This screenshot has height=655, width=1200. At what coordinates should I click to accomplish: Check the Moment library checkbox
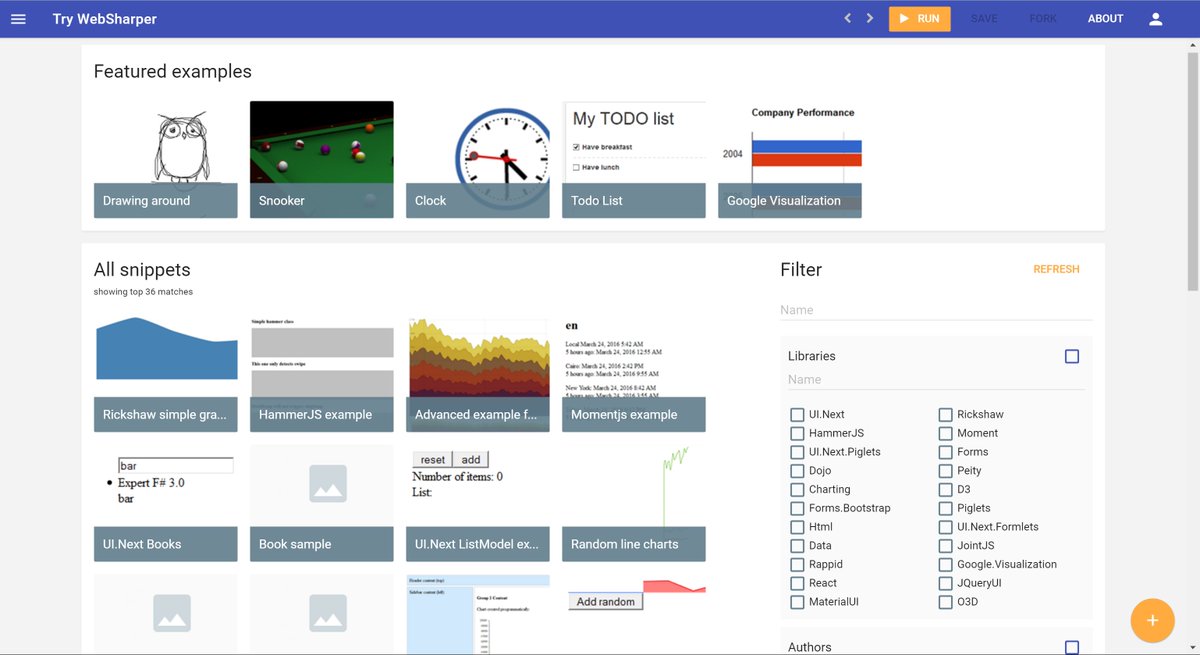(945, 433)
